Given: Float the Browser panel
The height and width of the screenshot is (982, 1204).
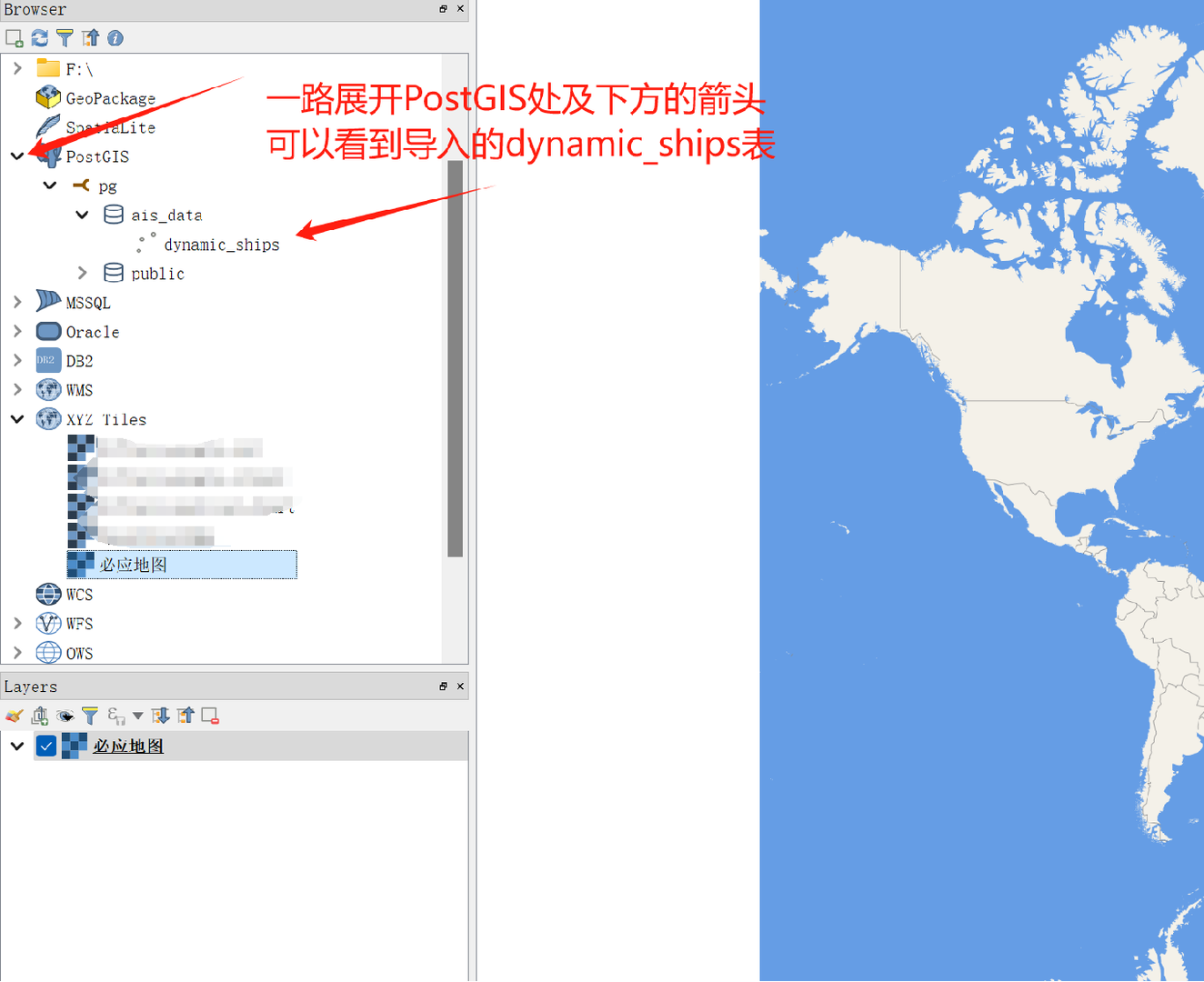Looking at the screenshot, I should [443, 9].
